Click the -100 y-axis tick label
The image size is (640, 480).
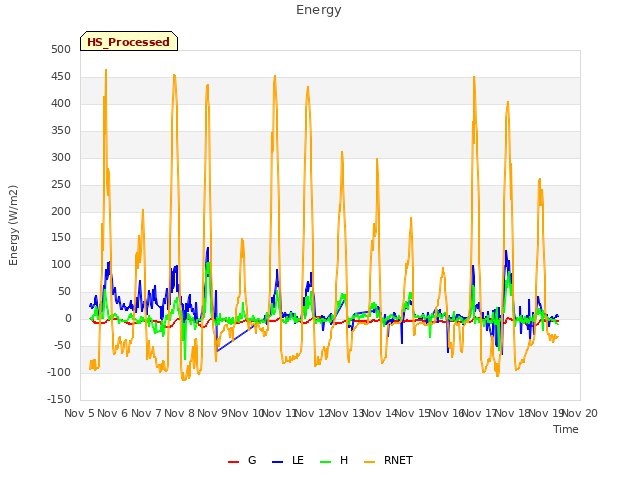[x=59, y=372]
